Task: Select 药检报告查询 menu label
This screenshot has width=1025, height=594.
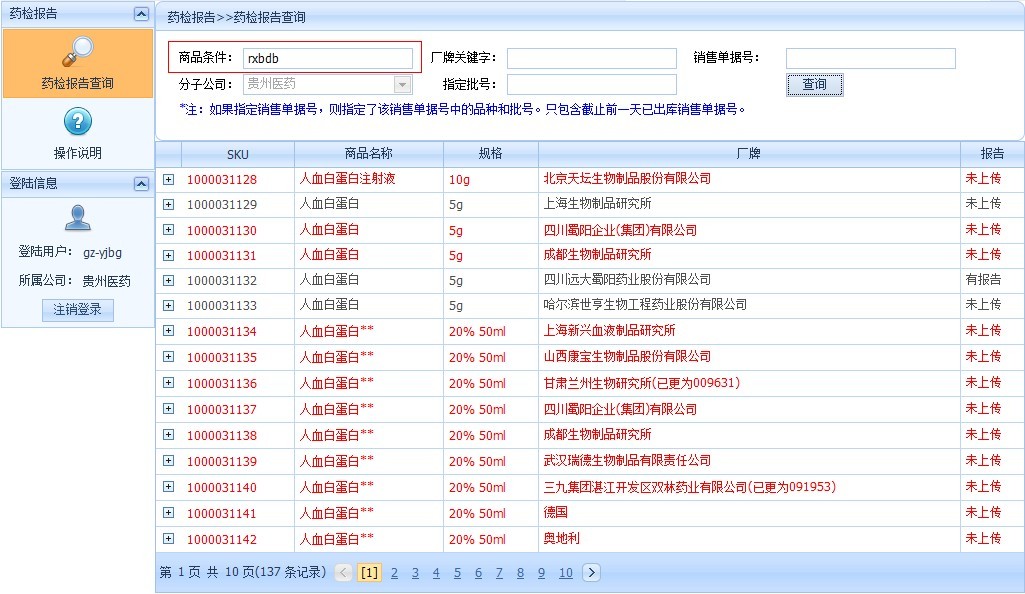Action: (78, 84)
